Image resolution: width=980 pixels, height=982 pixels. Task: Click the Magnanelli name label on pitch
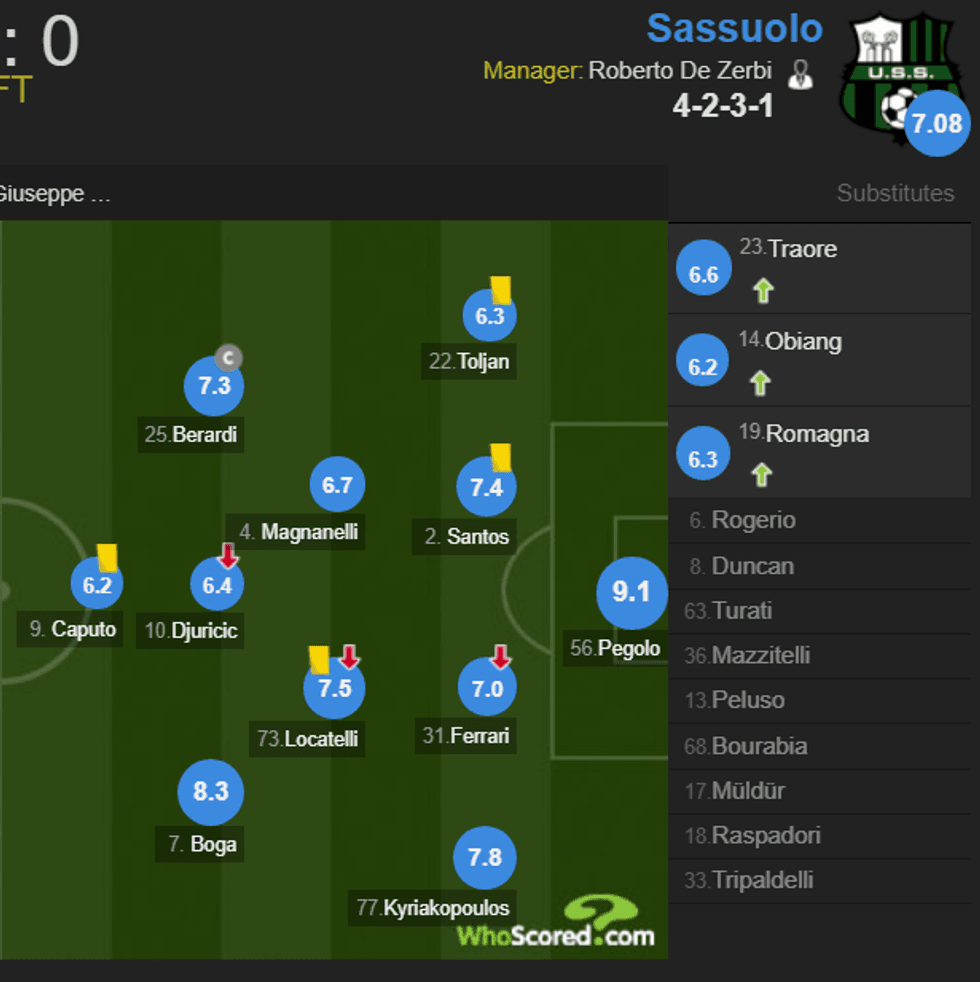coord(308,532)
